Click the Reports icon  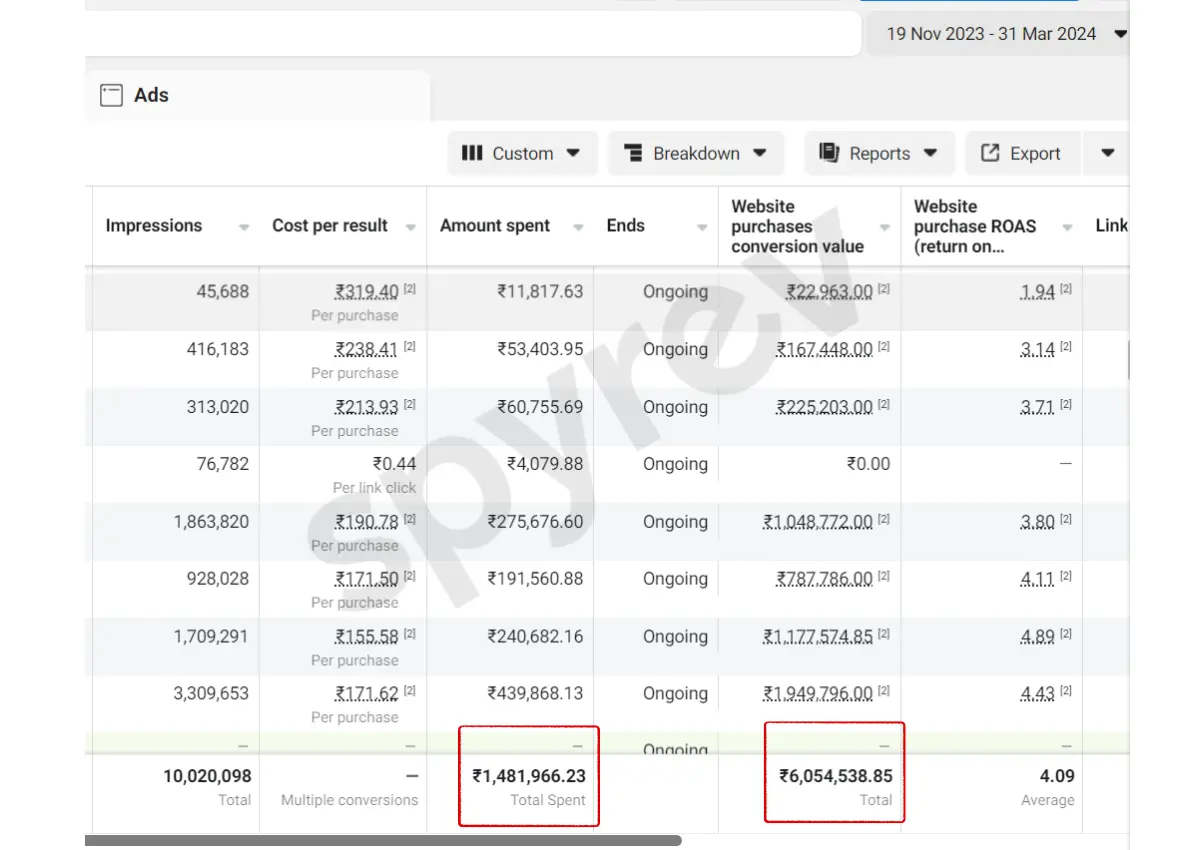828,153
